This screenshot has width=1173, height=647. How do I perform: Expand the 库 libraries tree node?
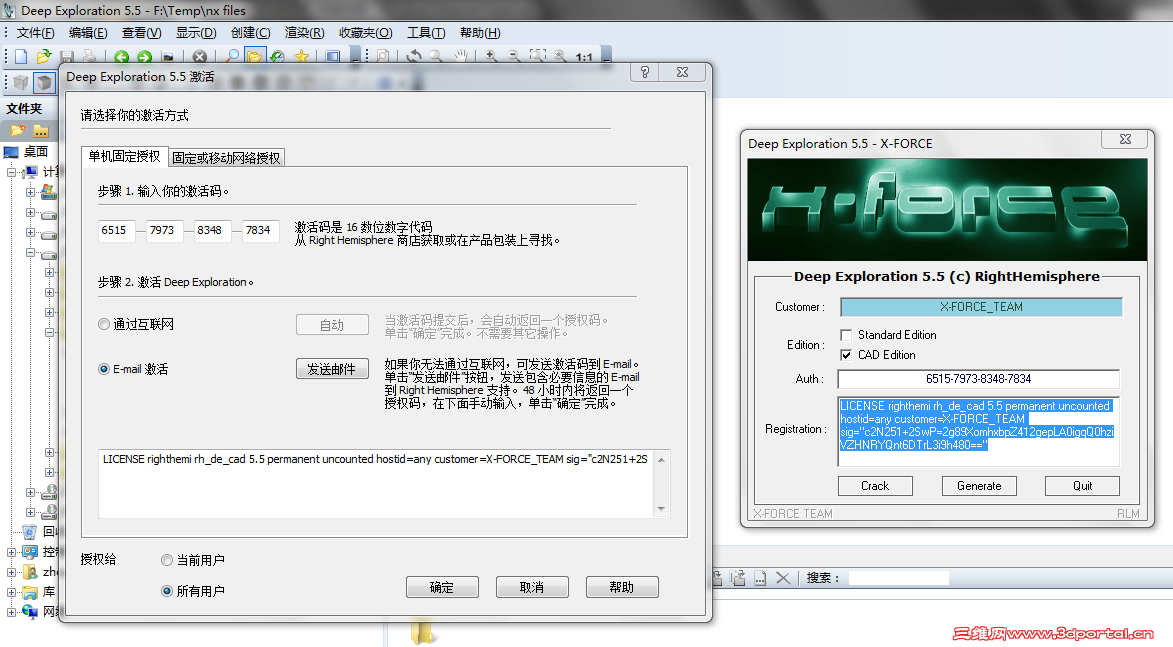click(11, 592)
